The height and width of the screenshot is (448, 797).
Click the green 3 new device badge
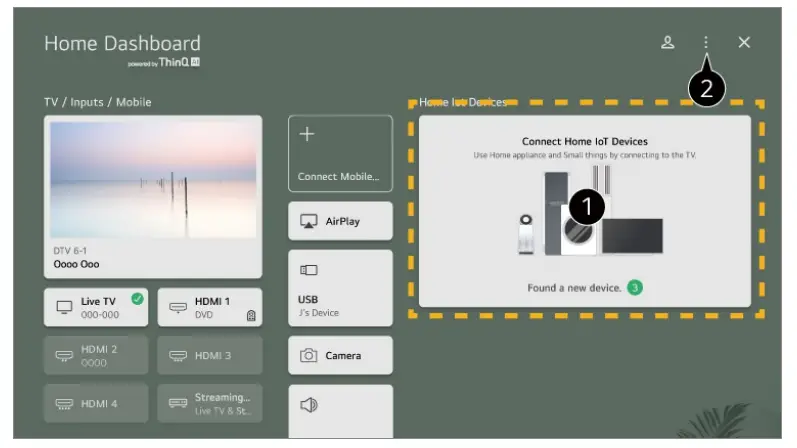(x=635, y=288)
